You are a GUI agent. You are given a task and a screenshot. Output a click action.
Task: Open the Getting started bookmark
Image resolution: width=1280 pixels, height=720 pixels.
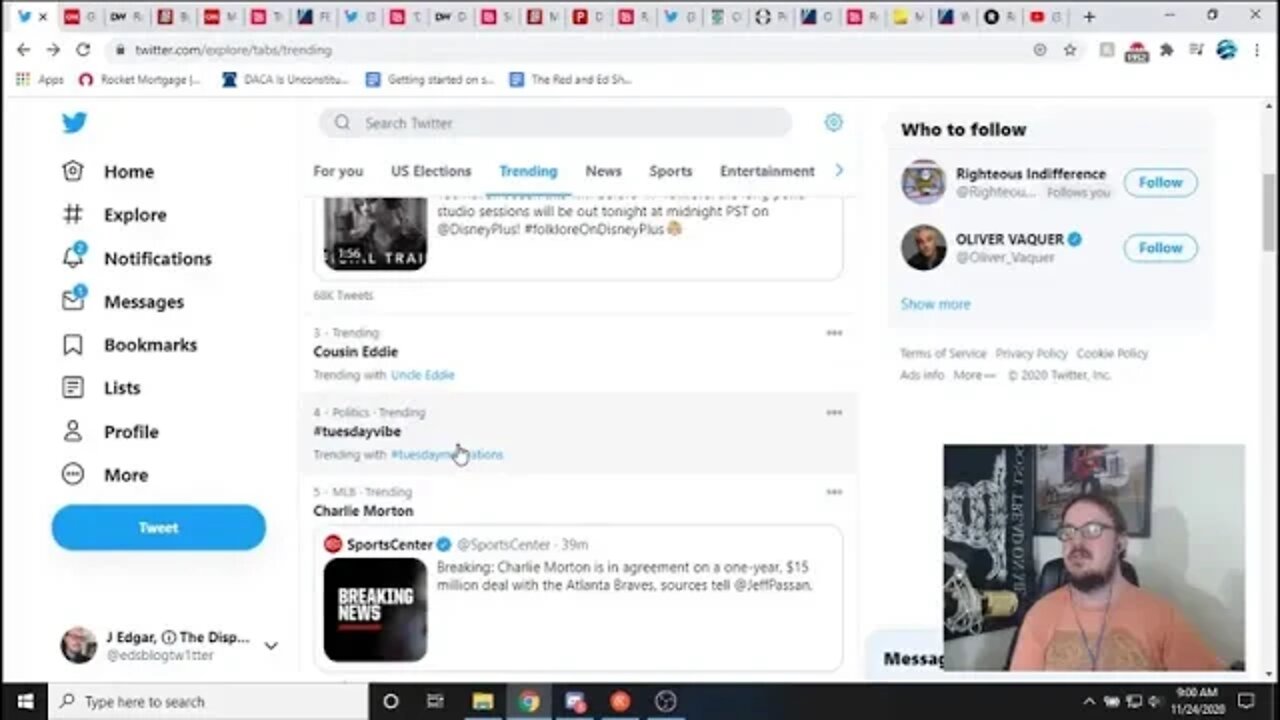tap(430, 79)
